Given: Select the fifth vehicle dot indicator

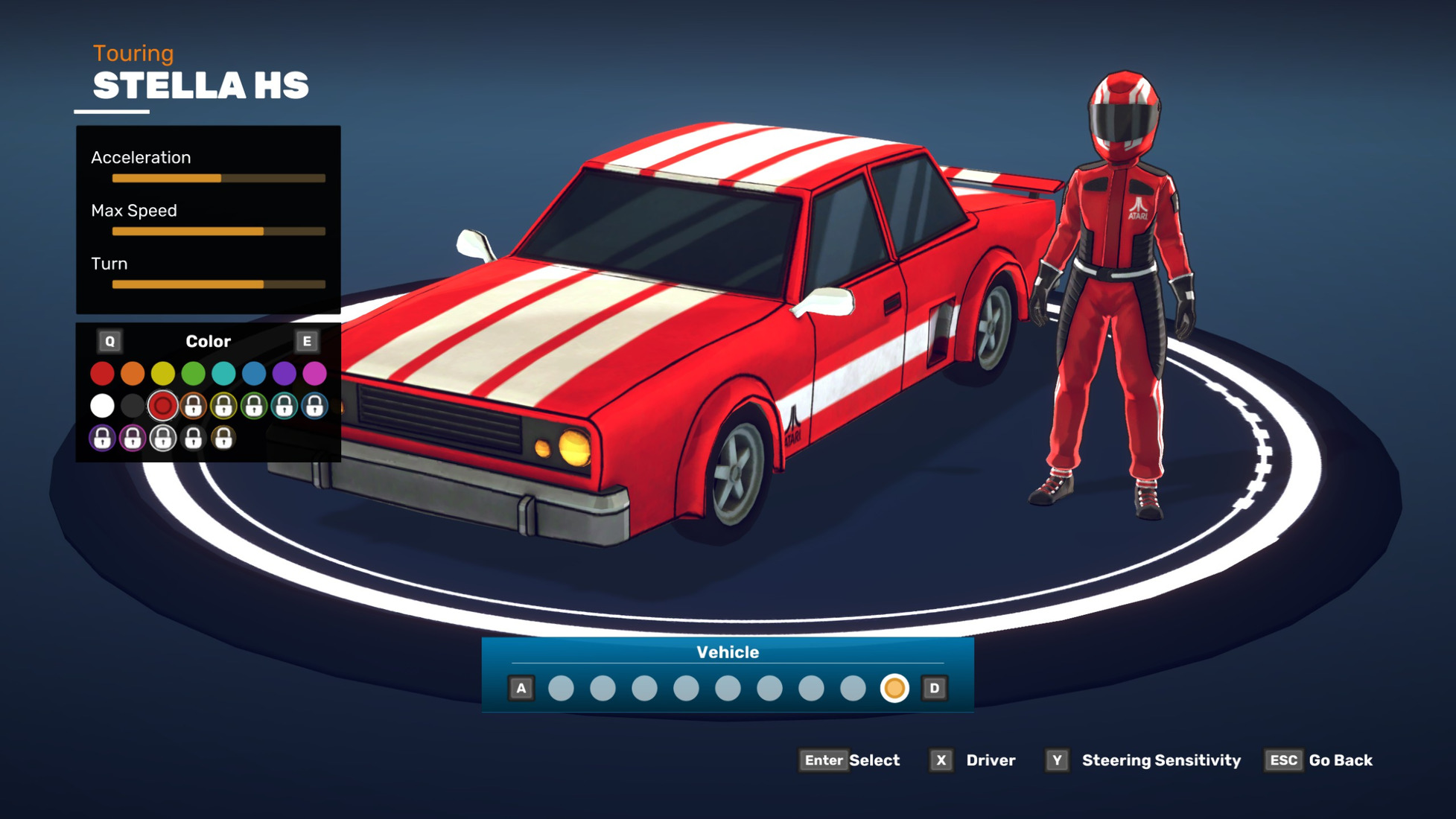Looking at the screenshot, I should (x=728, y=688).
